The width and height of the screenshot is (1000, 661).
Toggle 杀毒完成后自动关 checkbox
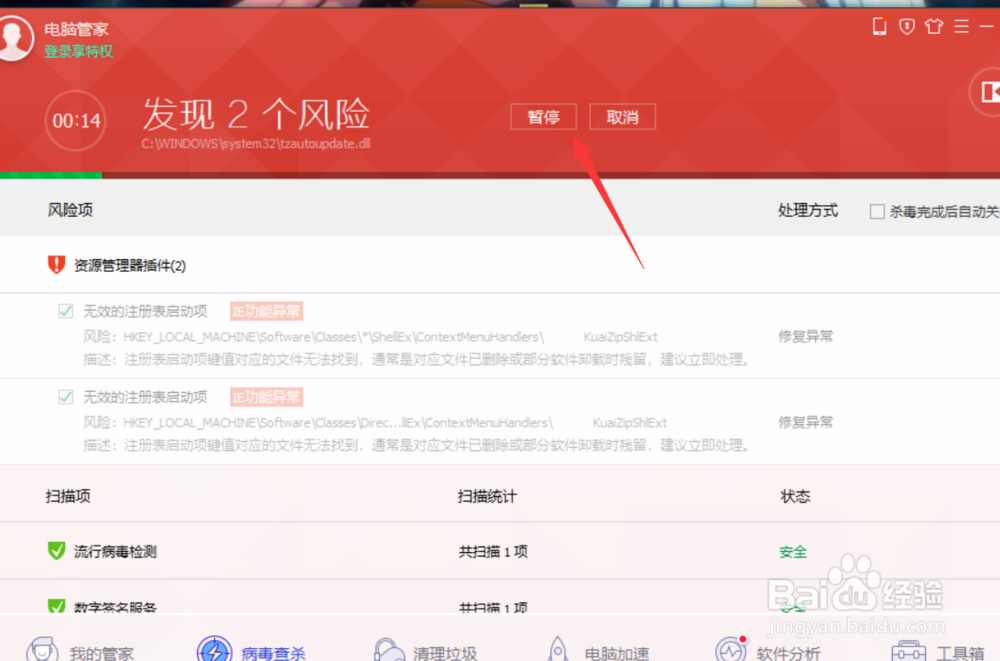877,211
